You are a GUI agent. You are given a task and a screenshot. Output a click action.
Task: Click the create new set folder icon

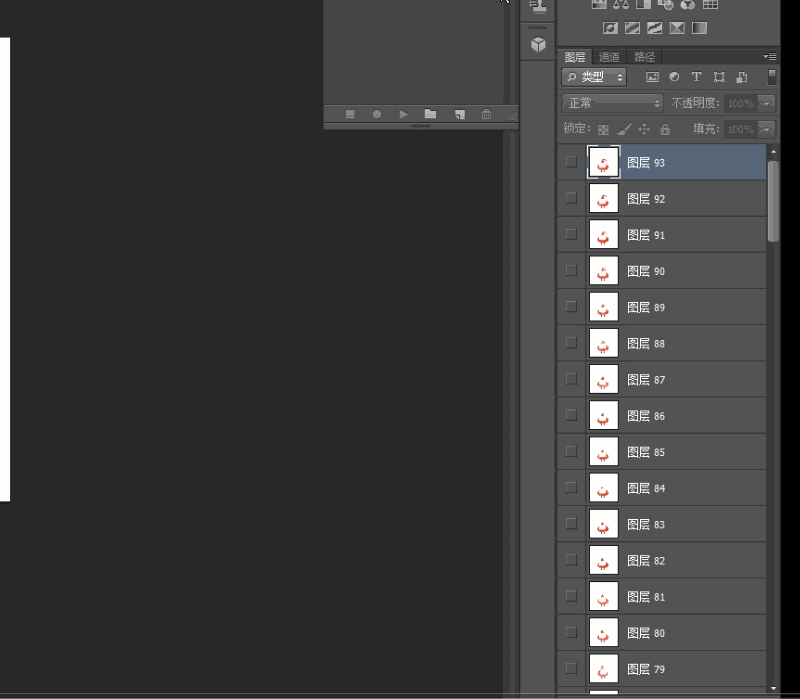[431, 114]
